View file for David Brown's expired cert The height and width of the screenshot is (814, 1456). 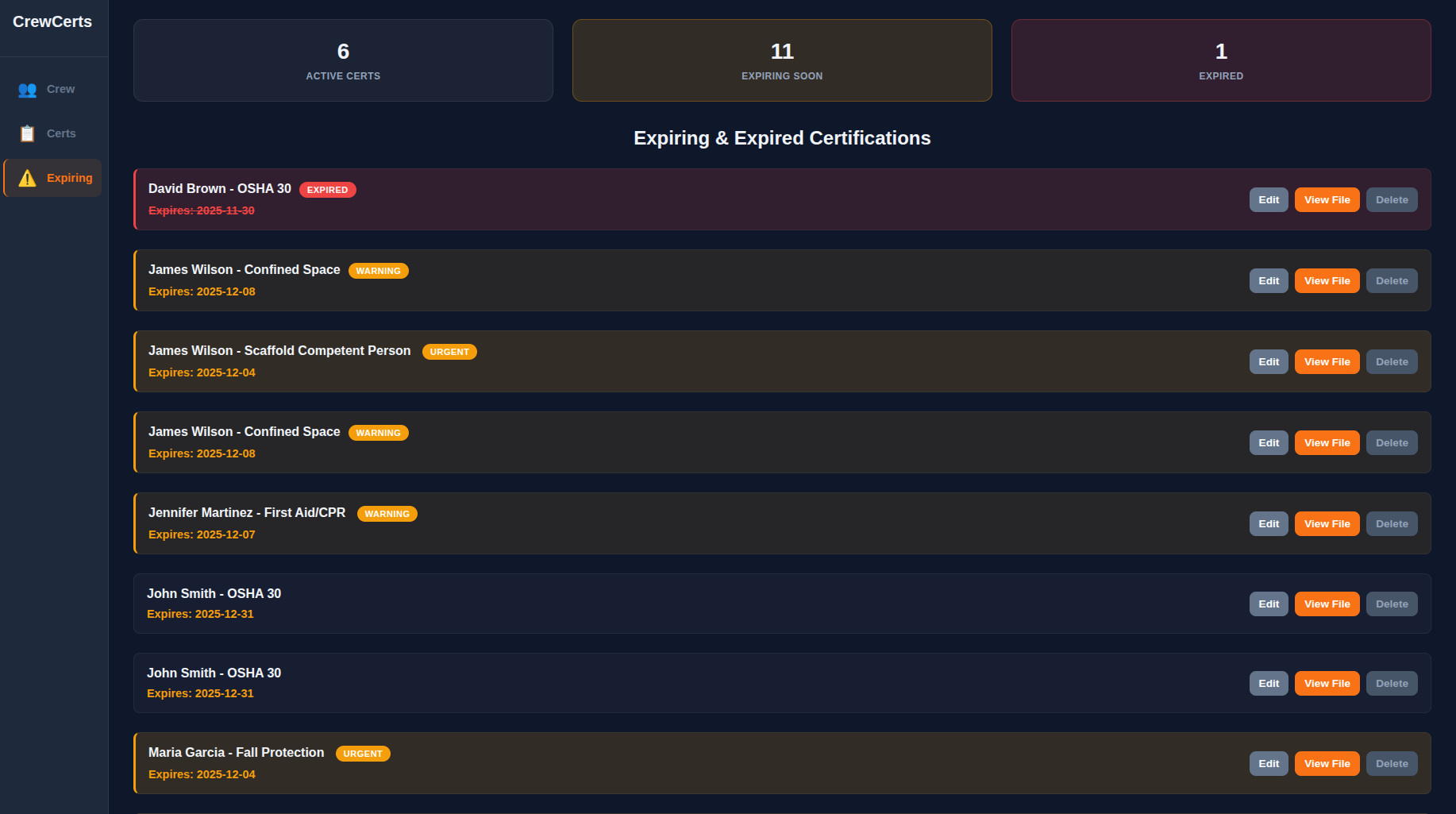[x=1326, y=199]
